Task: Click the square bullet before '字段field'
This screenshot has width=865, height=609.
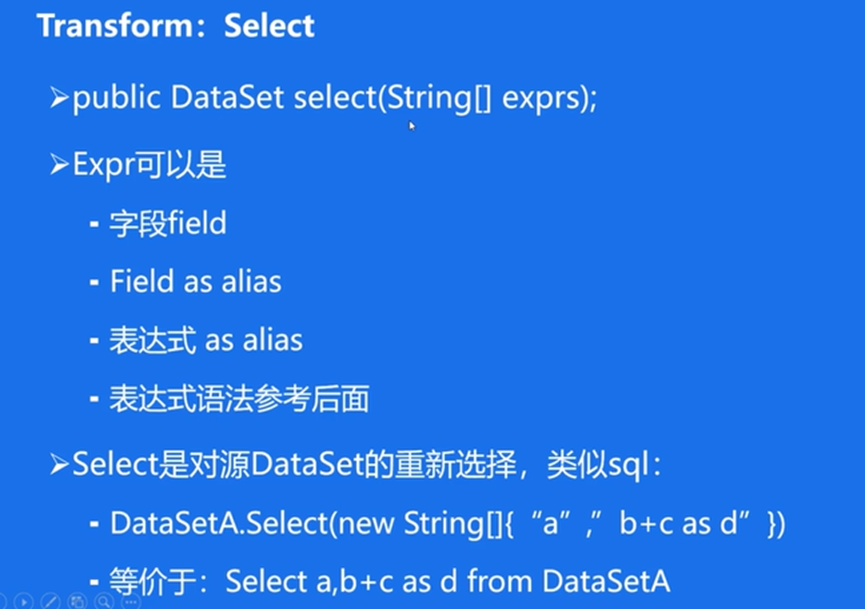Action: pyautogui.click(x=94, y=224)
